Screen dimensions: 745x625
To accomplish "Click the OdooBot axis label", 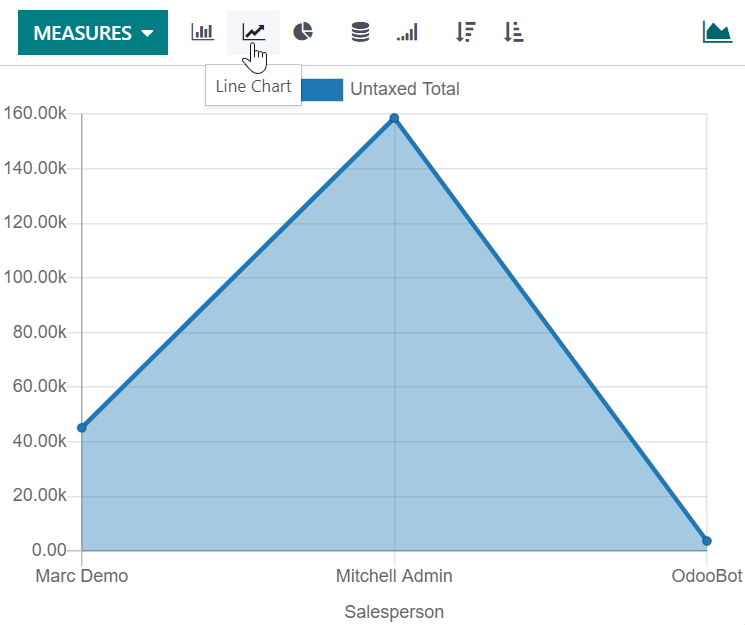I will 708,576.
